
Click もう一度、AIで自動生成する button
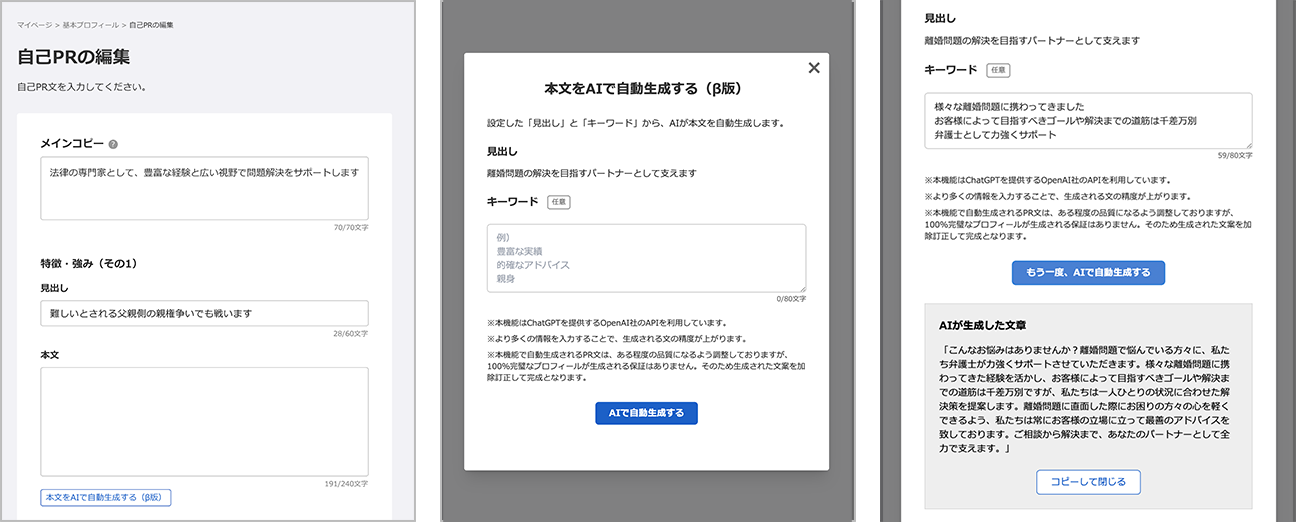click(x=1088, y=272)
